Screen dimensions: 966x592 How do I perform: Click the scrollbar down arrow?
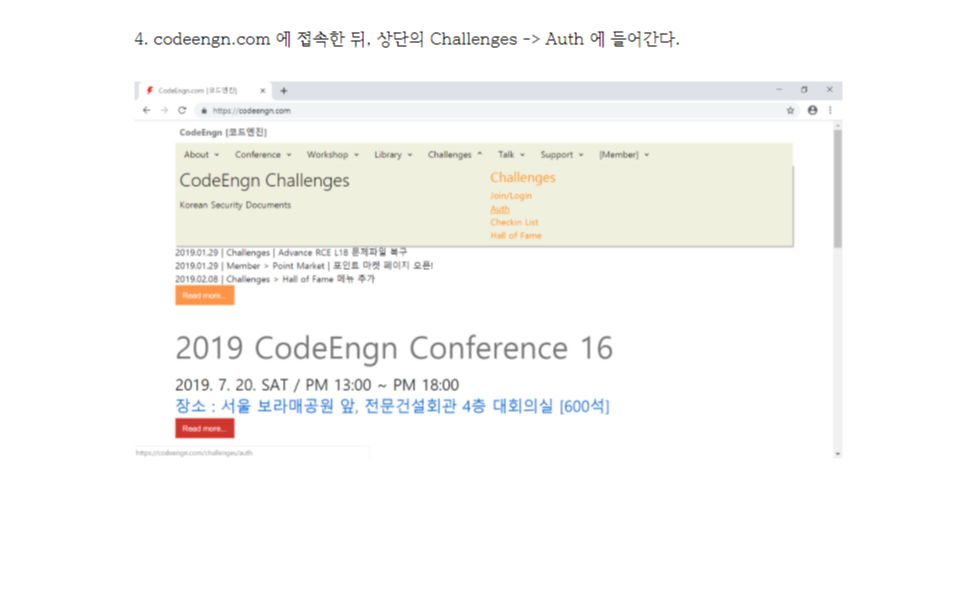coord(837,454)
